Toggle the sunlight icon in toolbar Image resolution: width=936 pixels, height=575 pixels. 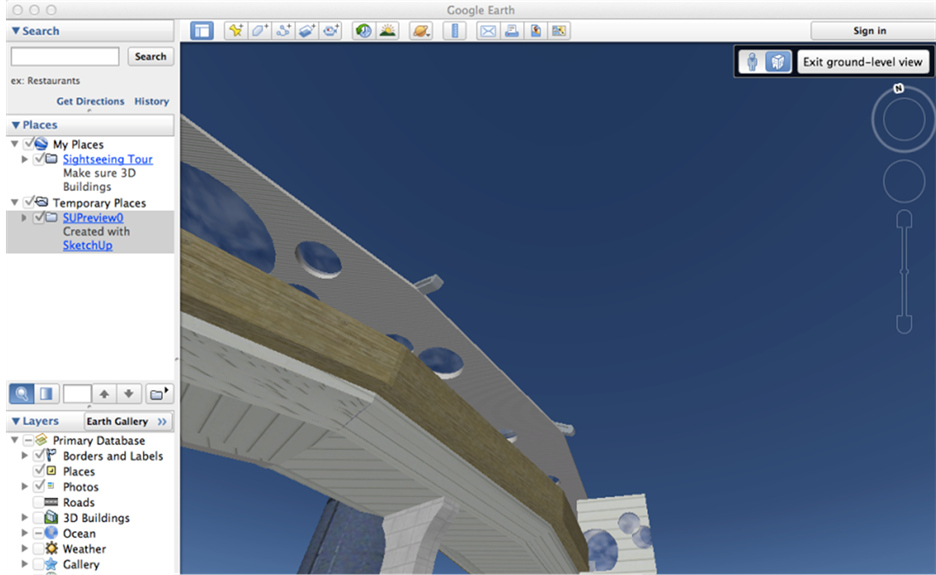click(387, 31)
